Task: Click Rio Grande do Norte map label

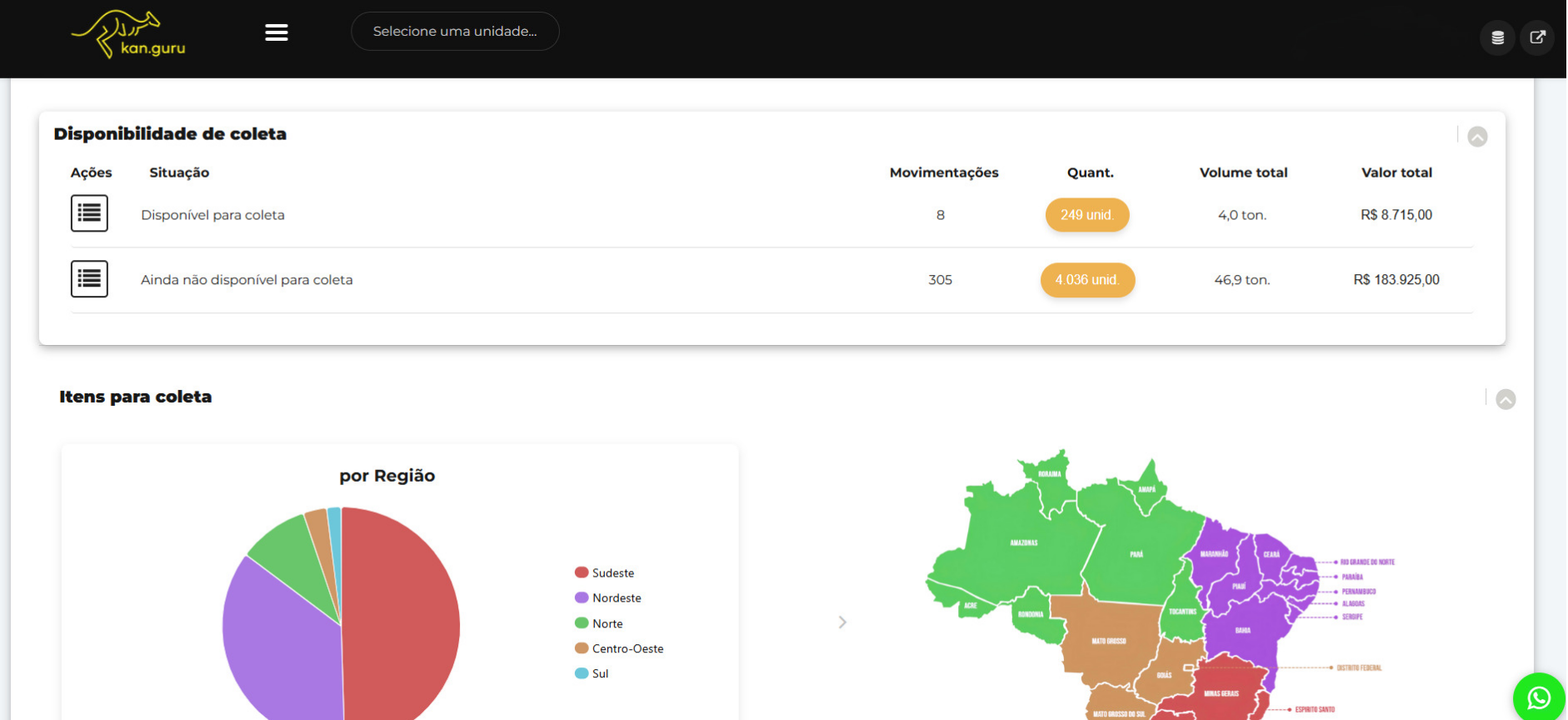Action: (x=1367, y=562)
